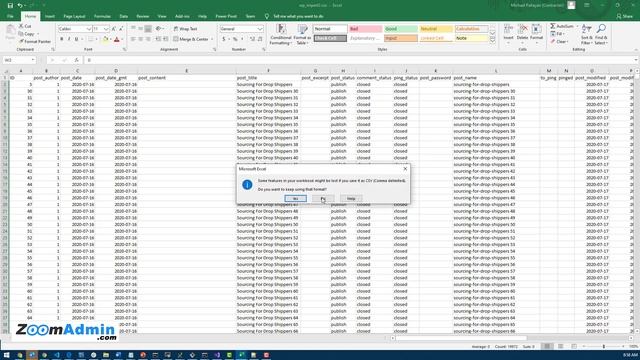Apply the Note cell style

pyautogui.click(x=472, y=38)
